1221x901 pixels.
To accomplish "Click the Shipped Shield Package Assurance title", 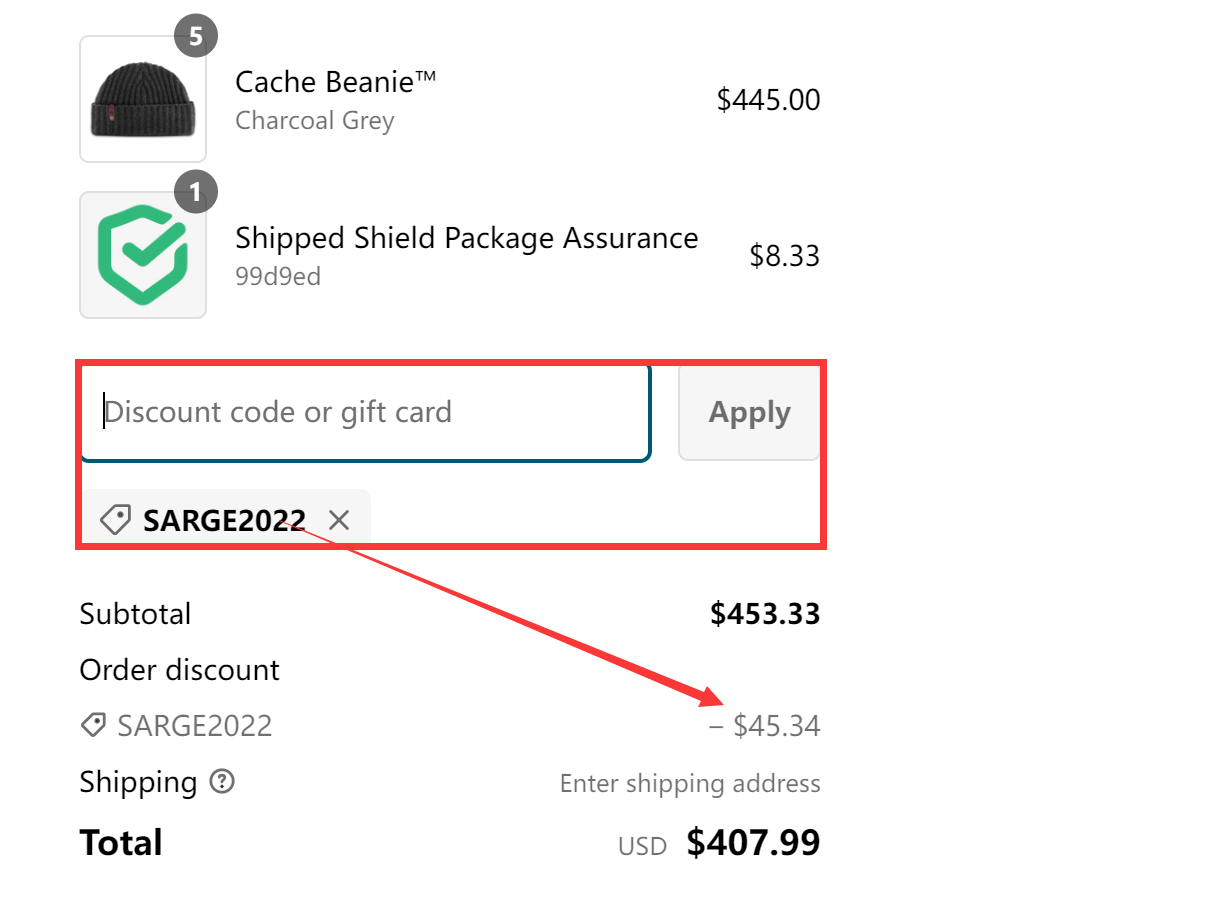I will tap(466, 238).
